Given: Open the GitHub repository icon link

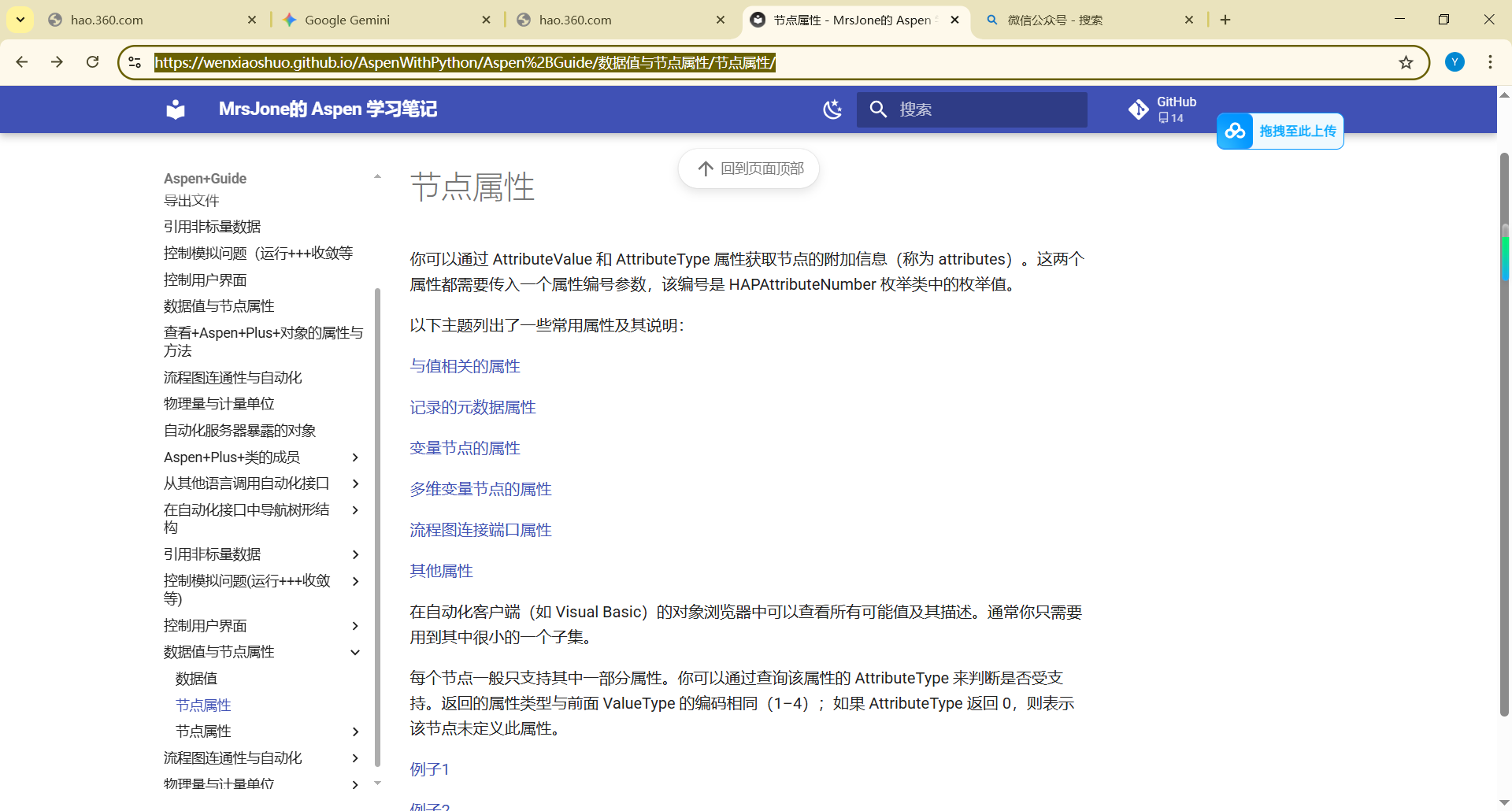Looking at the screenshot, I should 1139,109.
